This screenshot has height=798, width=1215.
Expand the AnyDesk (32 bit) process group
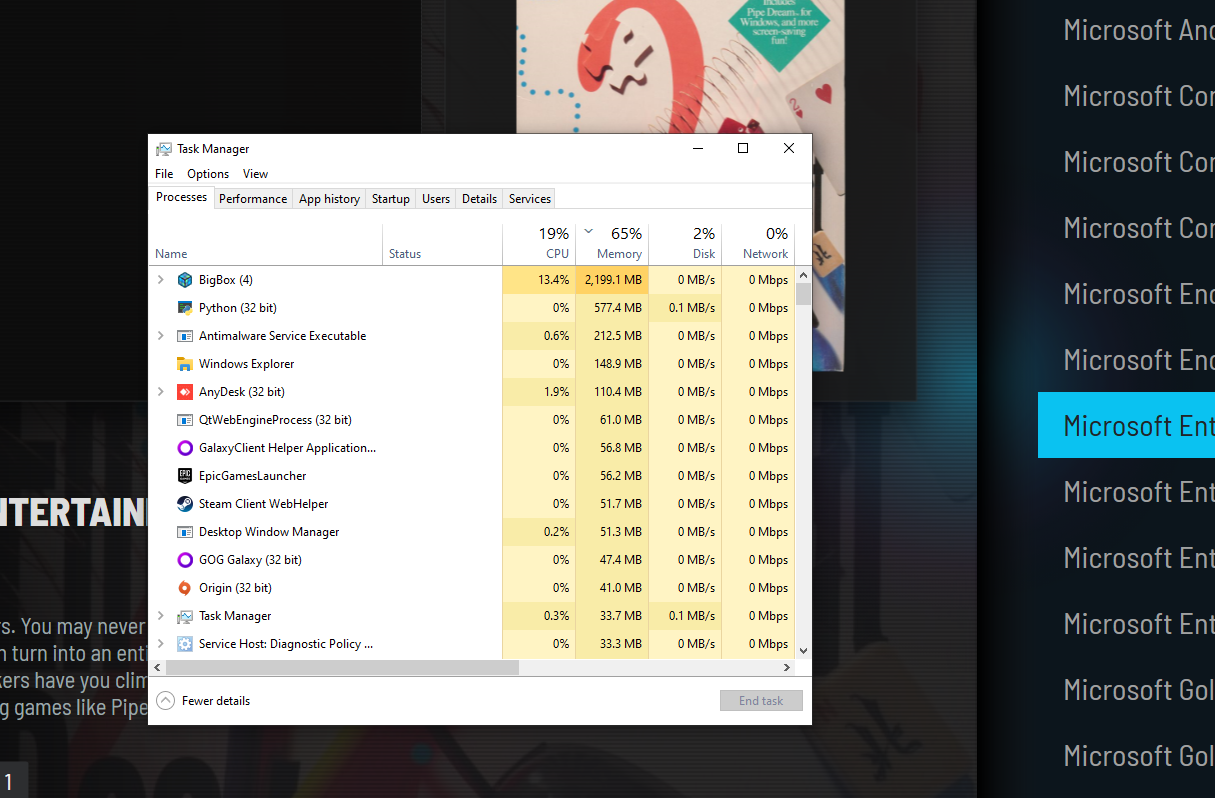(x=161, y=392)
